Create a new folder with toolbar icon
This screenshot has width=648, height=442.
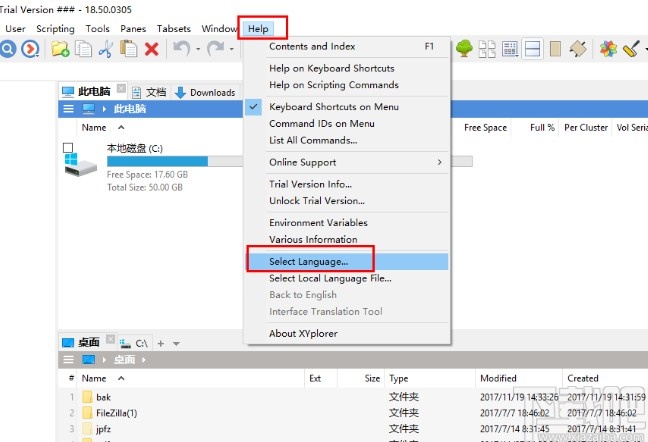60,49
